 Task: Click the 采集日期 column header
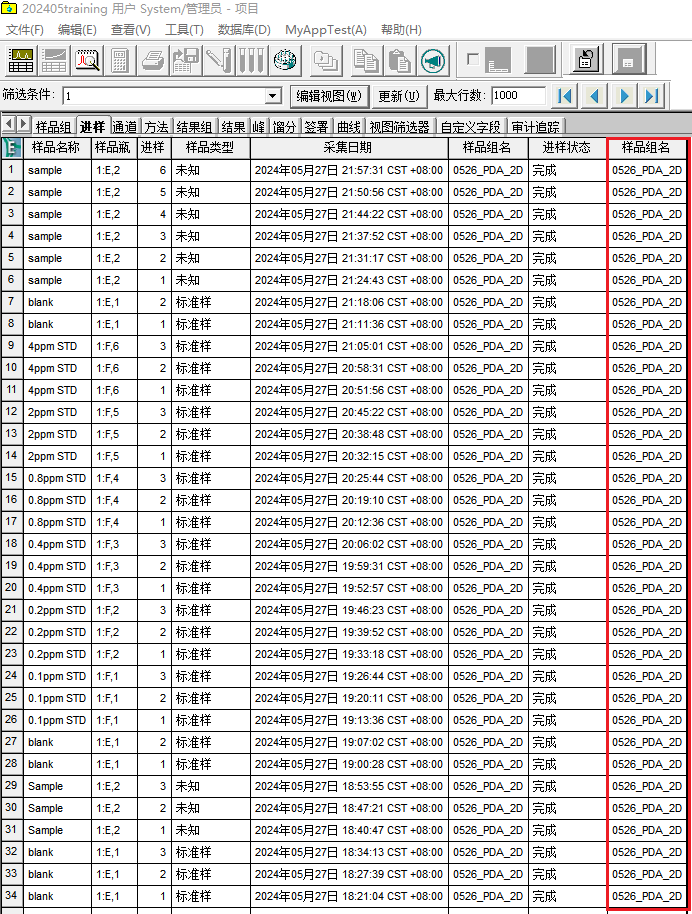348,147
